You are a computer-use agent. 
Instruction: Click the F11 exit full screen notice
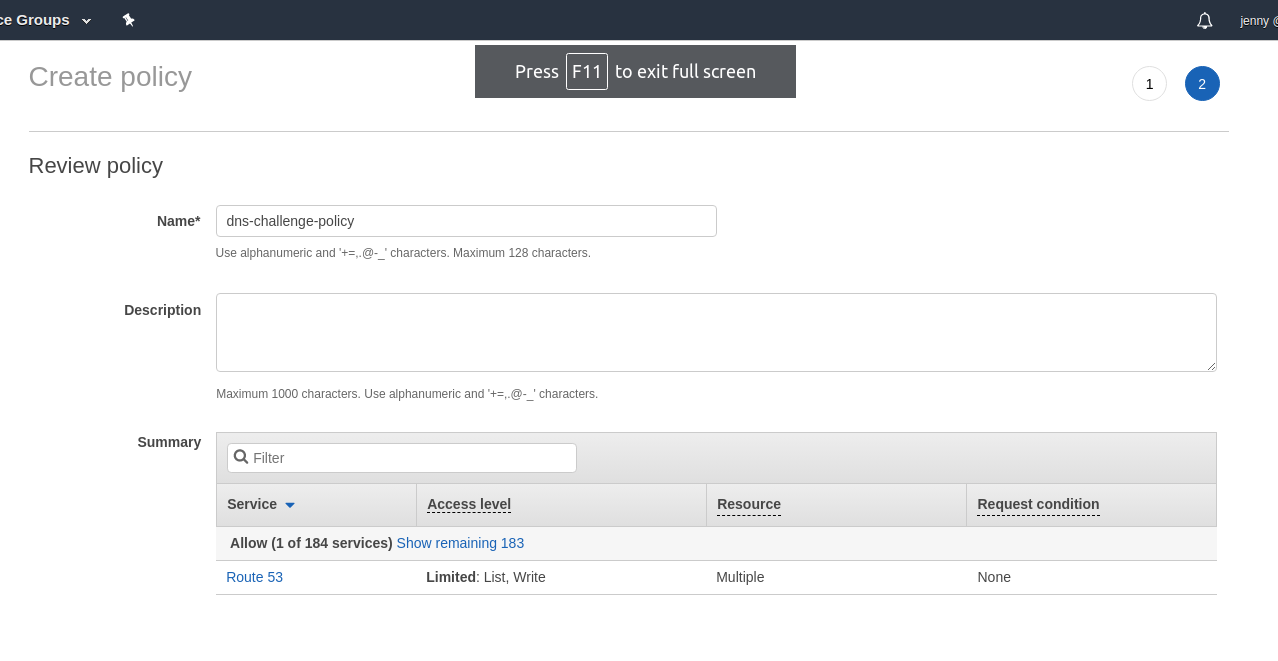coord(635,72)
